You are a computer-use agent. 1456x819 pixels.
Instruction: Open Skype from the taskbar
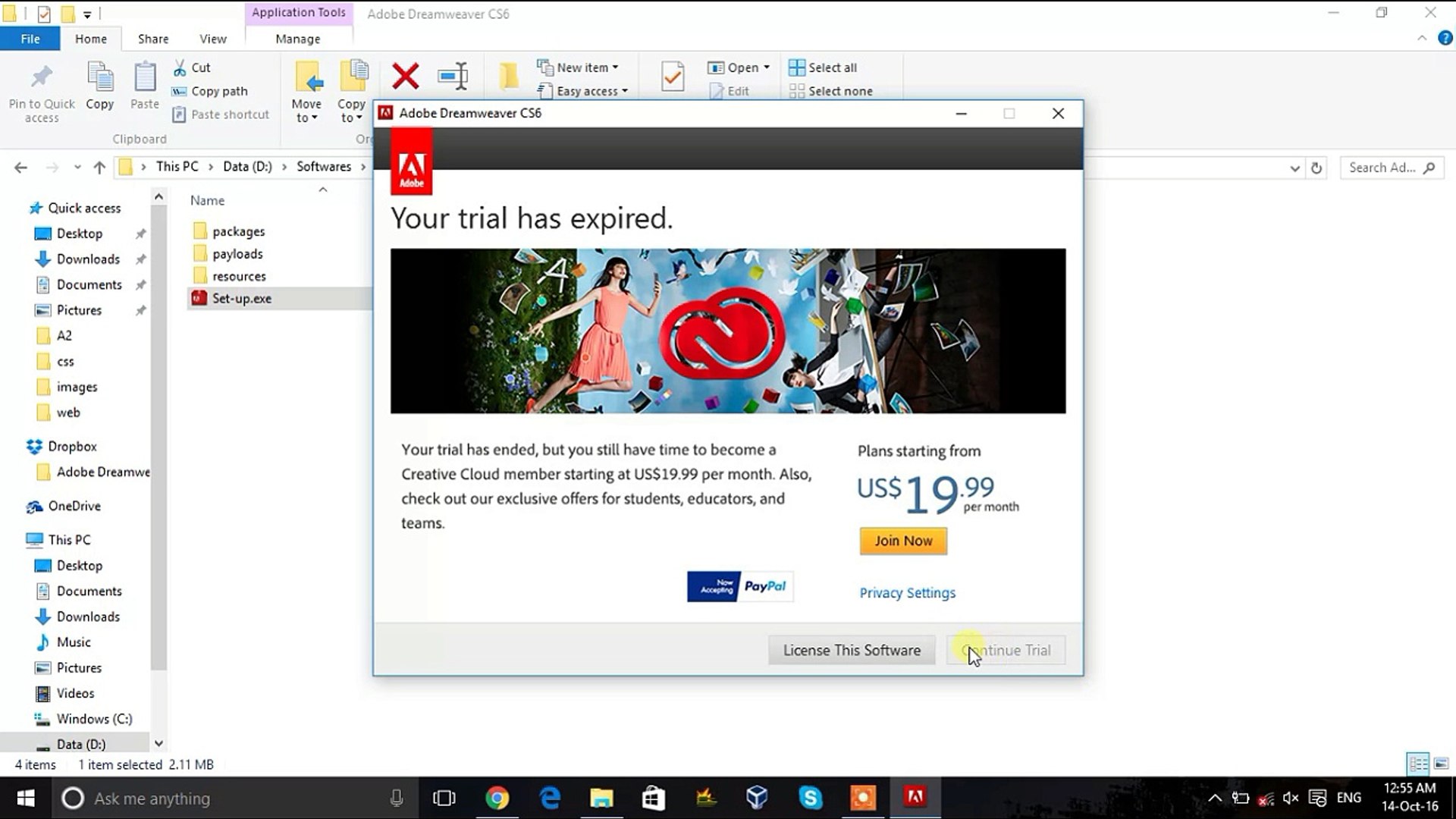810,798
